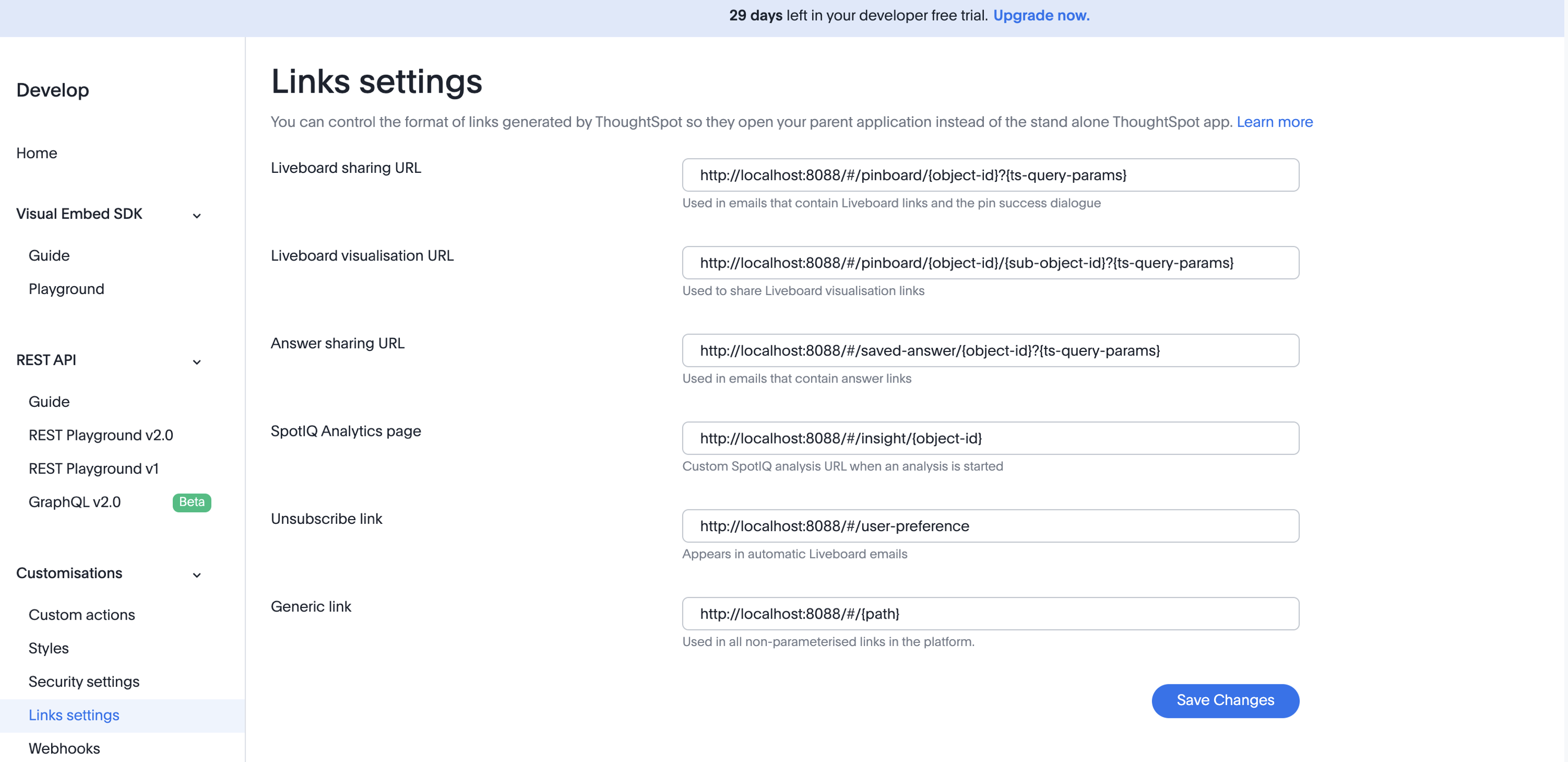Image resolution: width=1568 pixels, height=762 pixels.
Task: Open the Upgrade now link
Action: click(x=1041, y=15)
